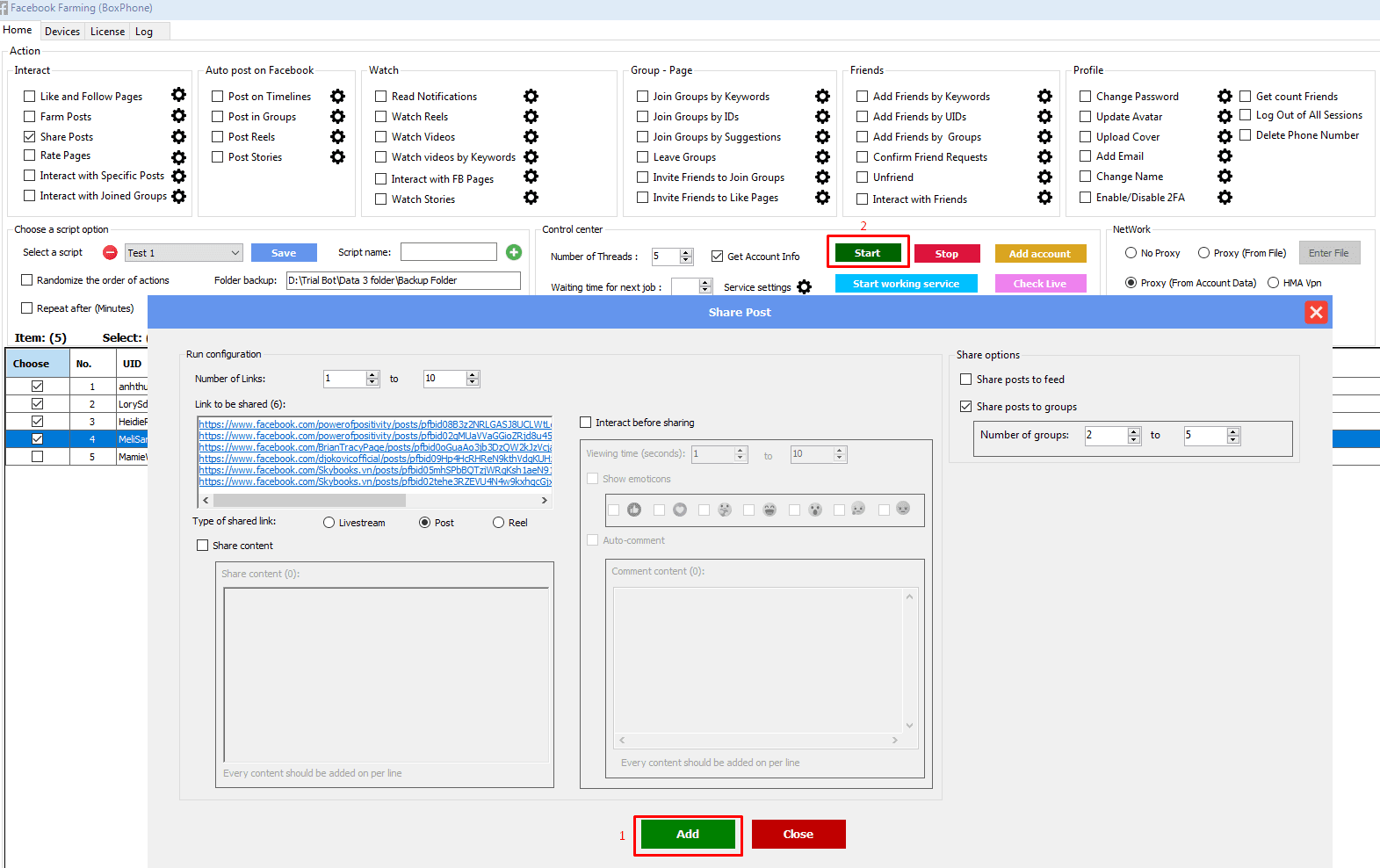This screenshot has width=1380, height=868.
Task: Increase the Number of Threads value
Action: [x=687, y=252]
